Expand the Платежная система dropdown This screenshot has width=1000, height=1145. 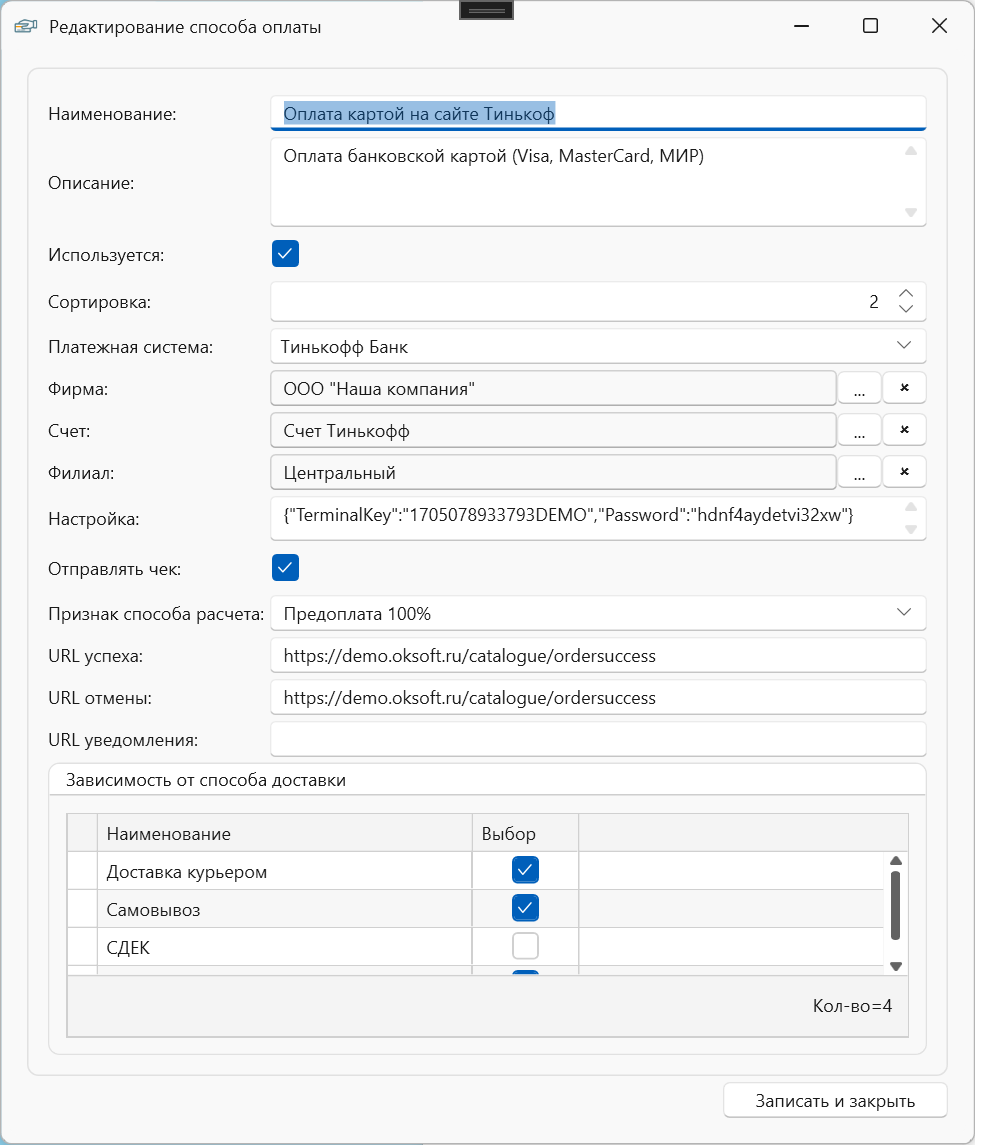point(904,345)
